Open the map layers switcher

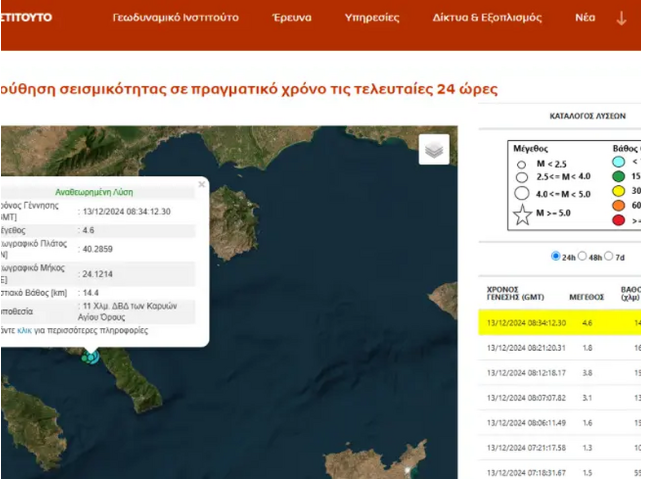pyautogui.click(x=434, y=149)
